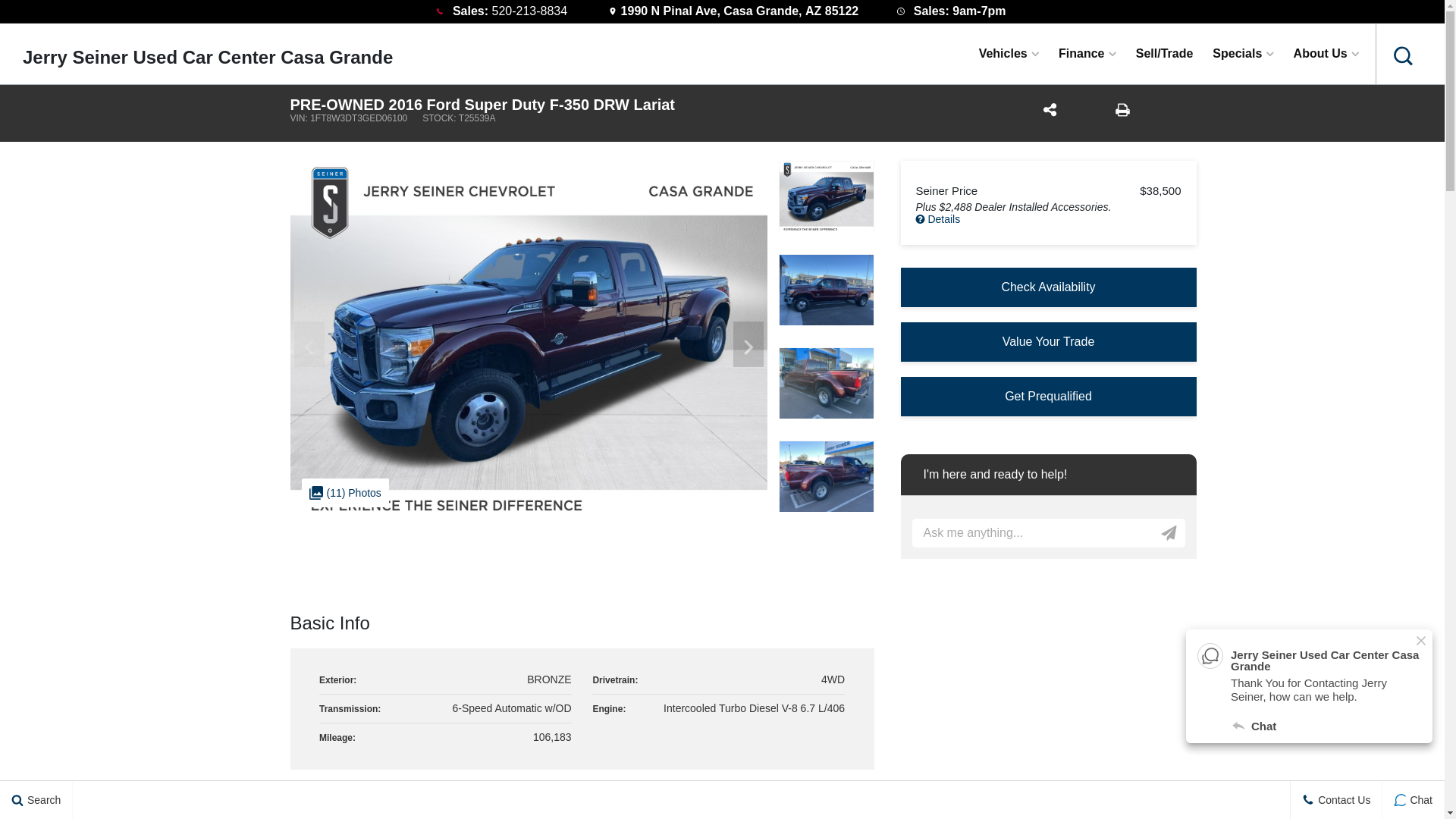1456x819 pixels.
Task: Click the search magnifier icon in header
Action: point(1403,55)
